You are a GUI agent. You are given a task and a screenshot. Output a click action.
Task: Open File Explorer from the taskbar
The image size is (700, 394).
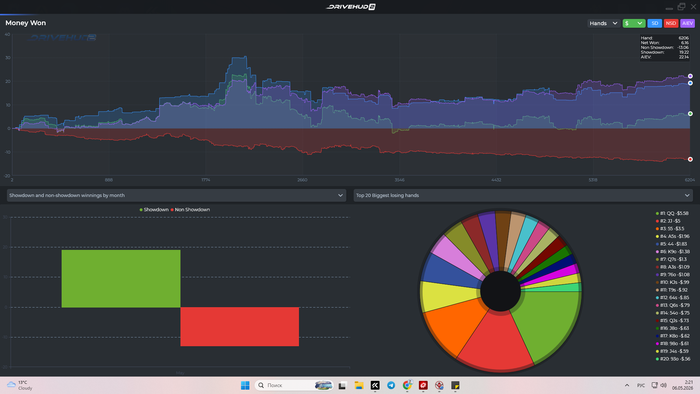pyautogui.click(x=359, y=386)
